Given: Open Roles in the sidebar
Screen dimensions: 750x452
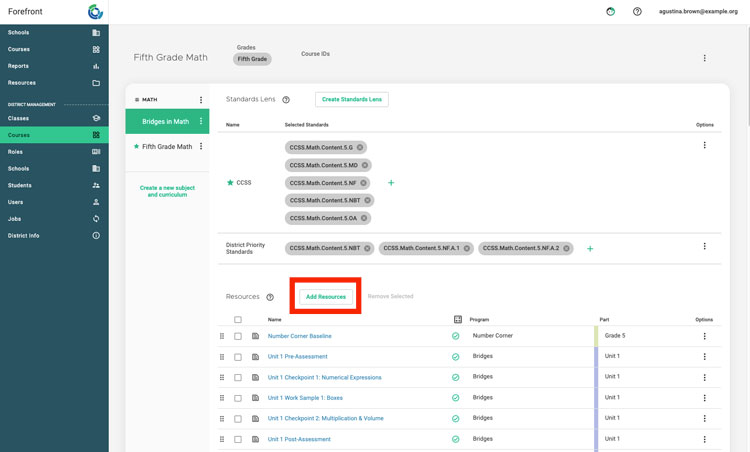Looking at the screenshot, I should coord(54,152).
